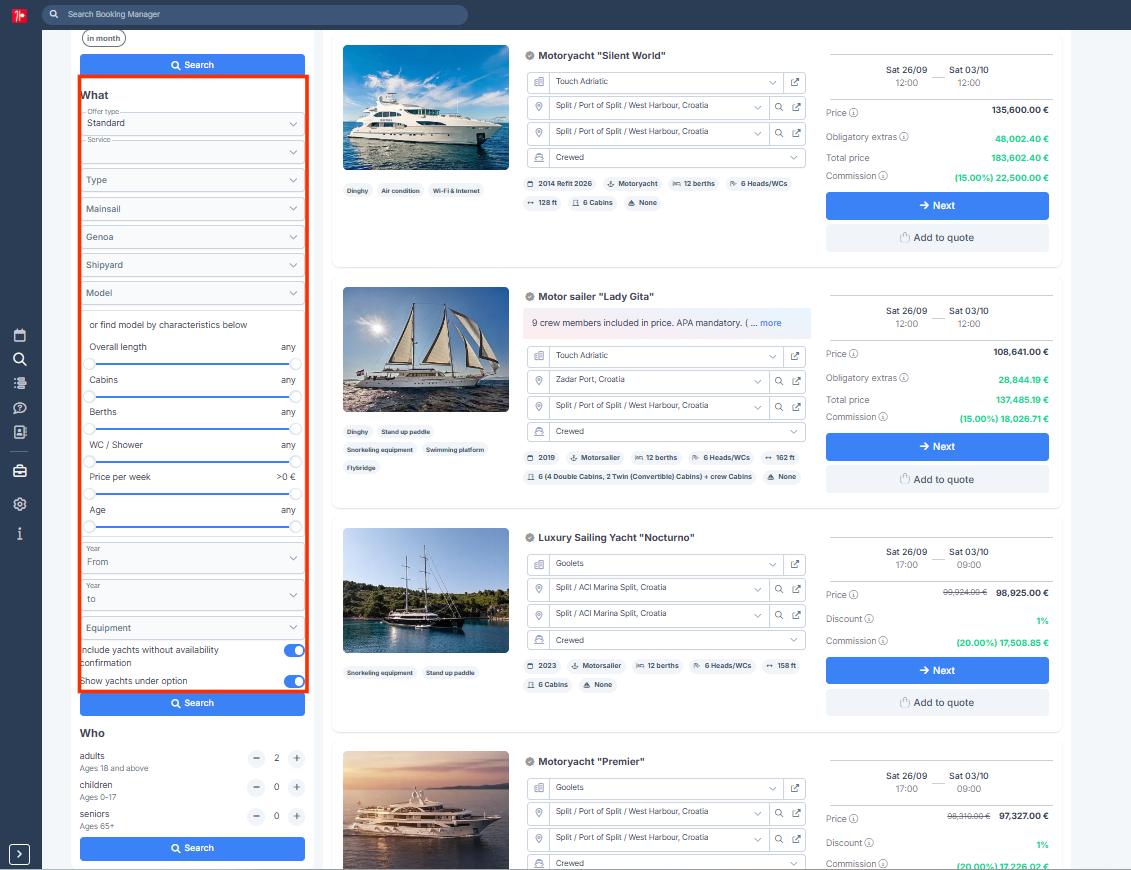Toggle include yachts without availability confirmation
Viewport: 1131px width, 870px height.
[294, 651]
